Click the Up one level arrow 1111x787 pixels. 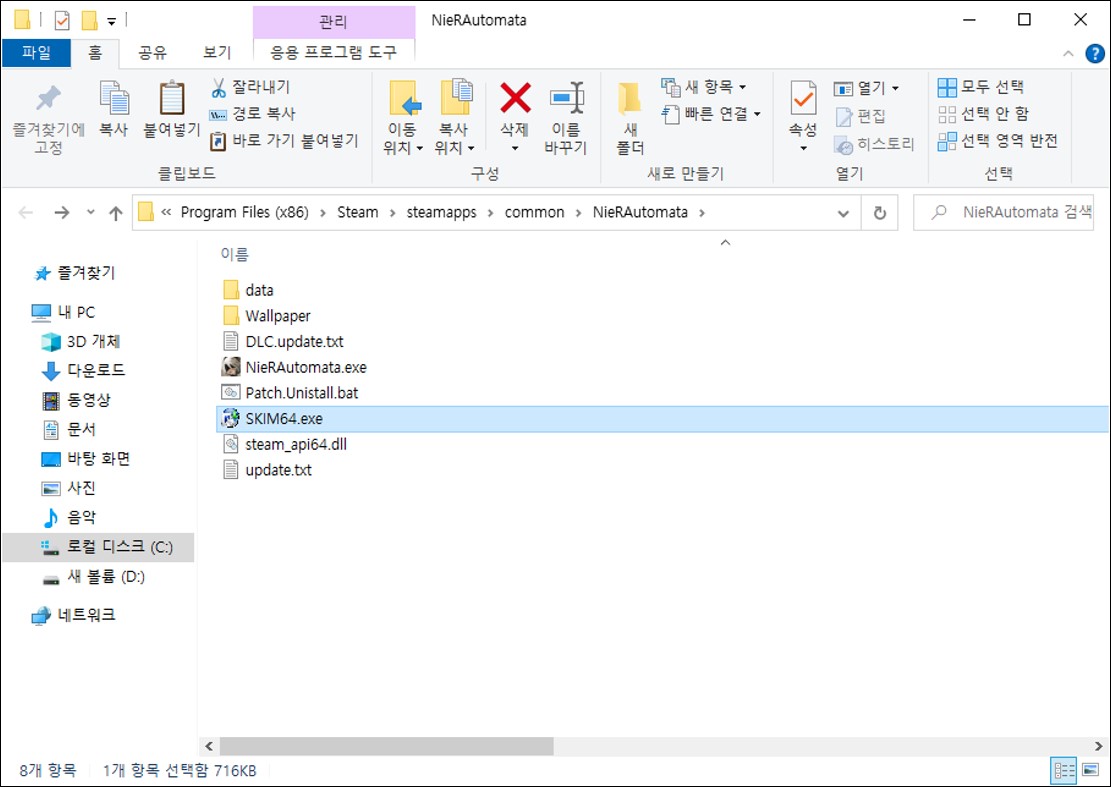point(115,213)
